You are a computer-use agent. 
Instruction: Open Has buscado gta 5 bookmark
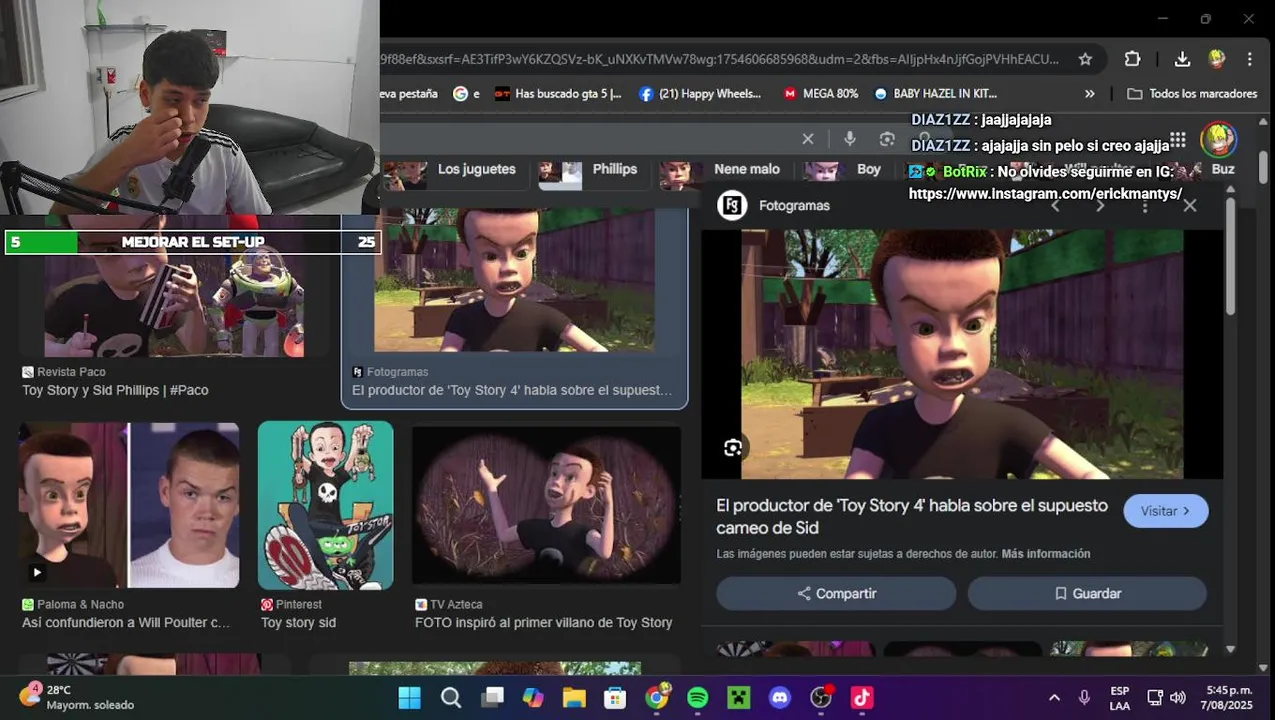(558, 94)
